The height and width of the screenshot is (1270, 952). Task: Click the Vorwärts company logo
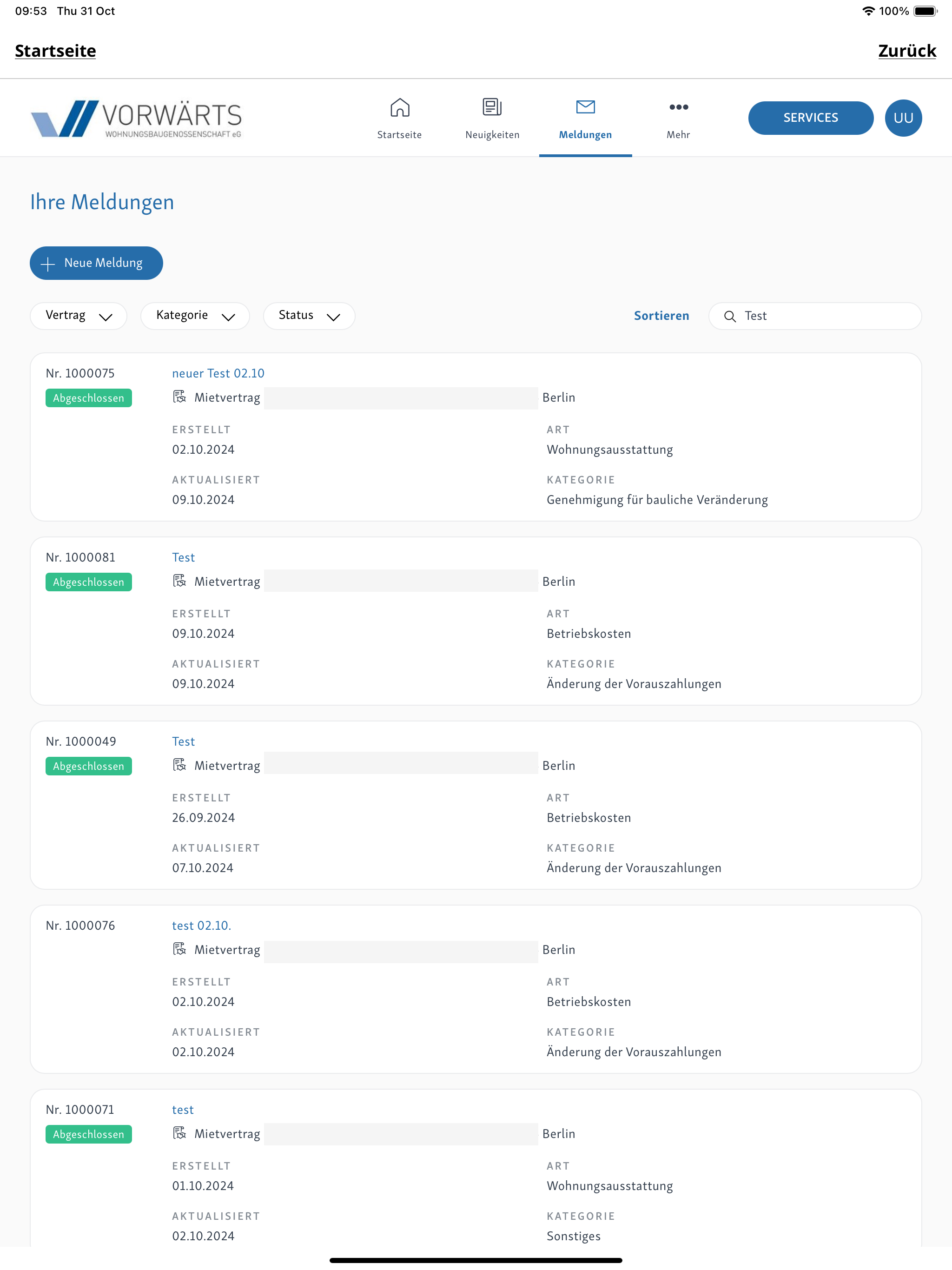tap(137, 119)
